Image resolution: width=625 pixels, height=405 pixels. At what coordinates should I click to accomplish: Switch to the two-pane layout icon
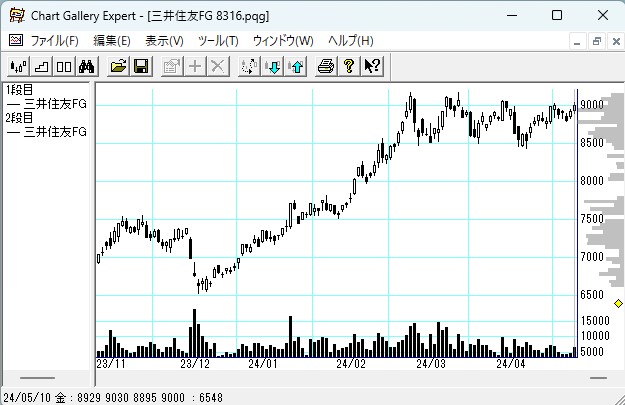pyautogui.click(x=63, y=66)
